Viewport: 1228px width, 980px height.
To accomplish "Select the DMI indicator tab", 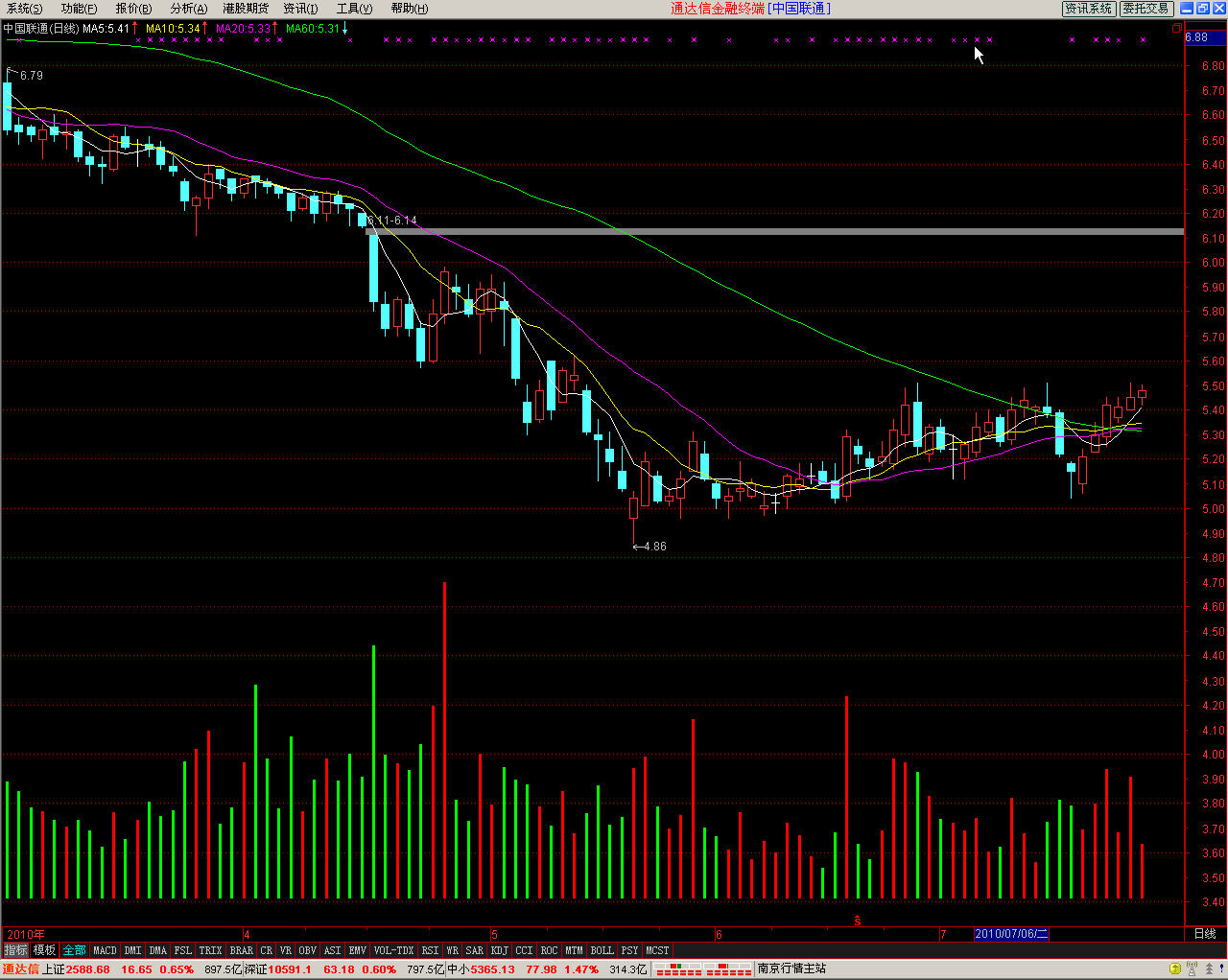I will coord(132,950).
